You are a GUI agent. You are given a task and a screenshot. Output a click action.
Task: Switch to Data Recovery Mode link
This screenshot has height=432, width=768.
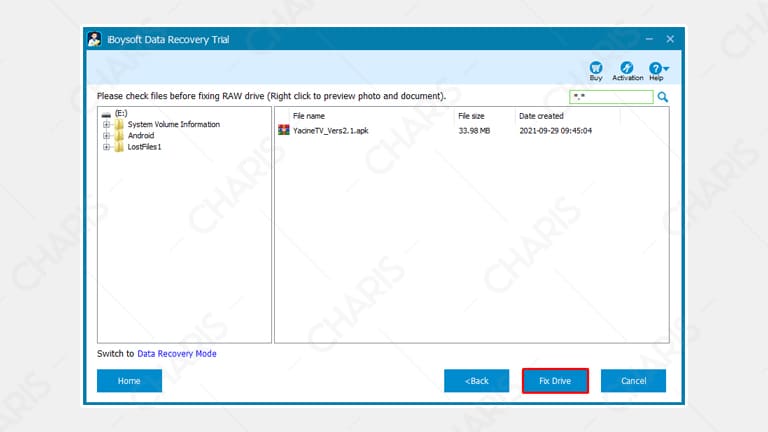[x=176, y=353]
